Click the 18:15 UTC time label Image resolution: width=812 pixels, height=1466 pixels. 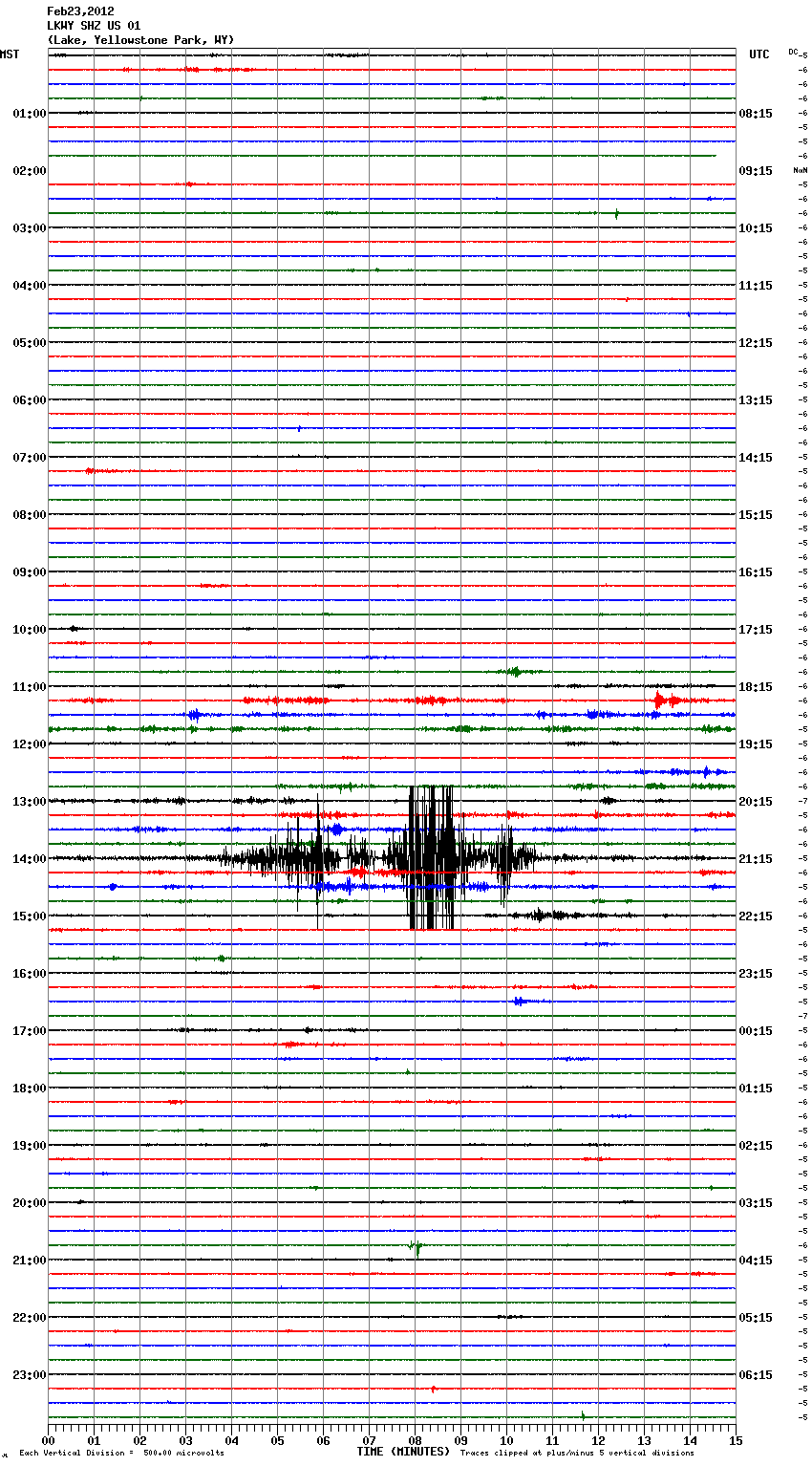(756, 687)
